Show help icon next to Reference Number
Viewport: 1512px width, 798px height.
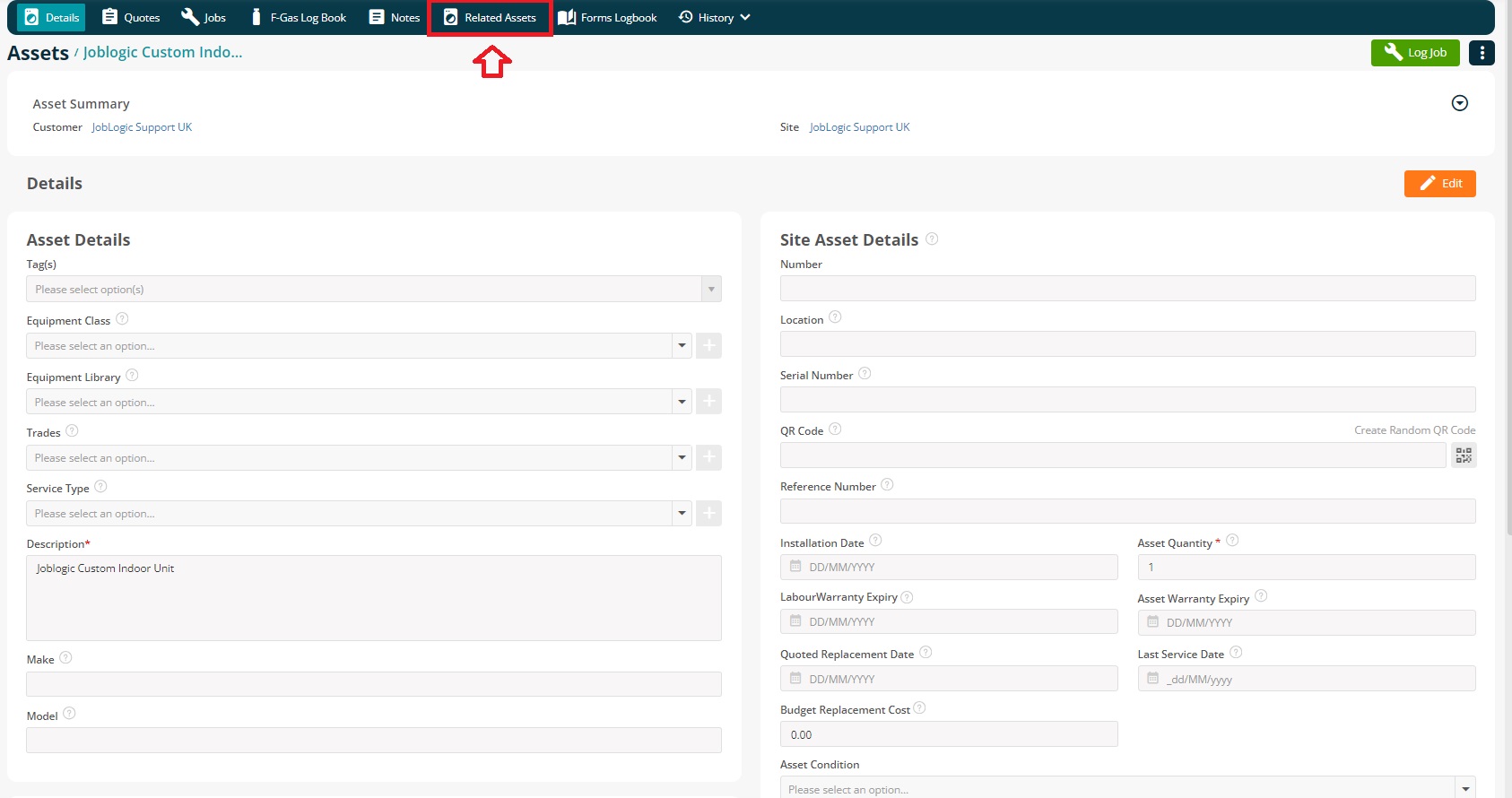click(x=887, y=484)
